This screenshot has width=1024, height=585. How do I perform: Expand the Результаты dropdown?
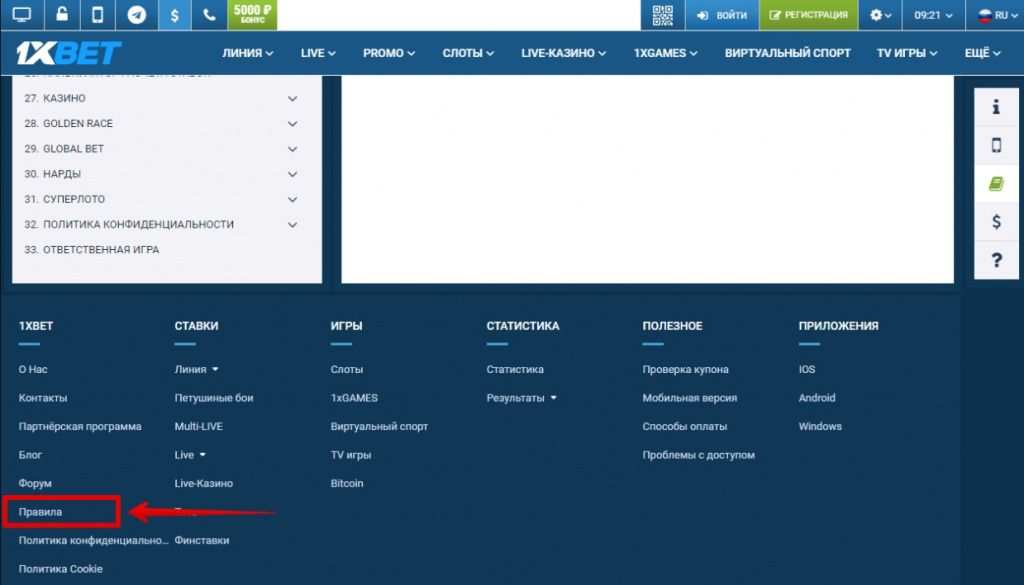[x=521, y=398]
